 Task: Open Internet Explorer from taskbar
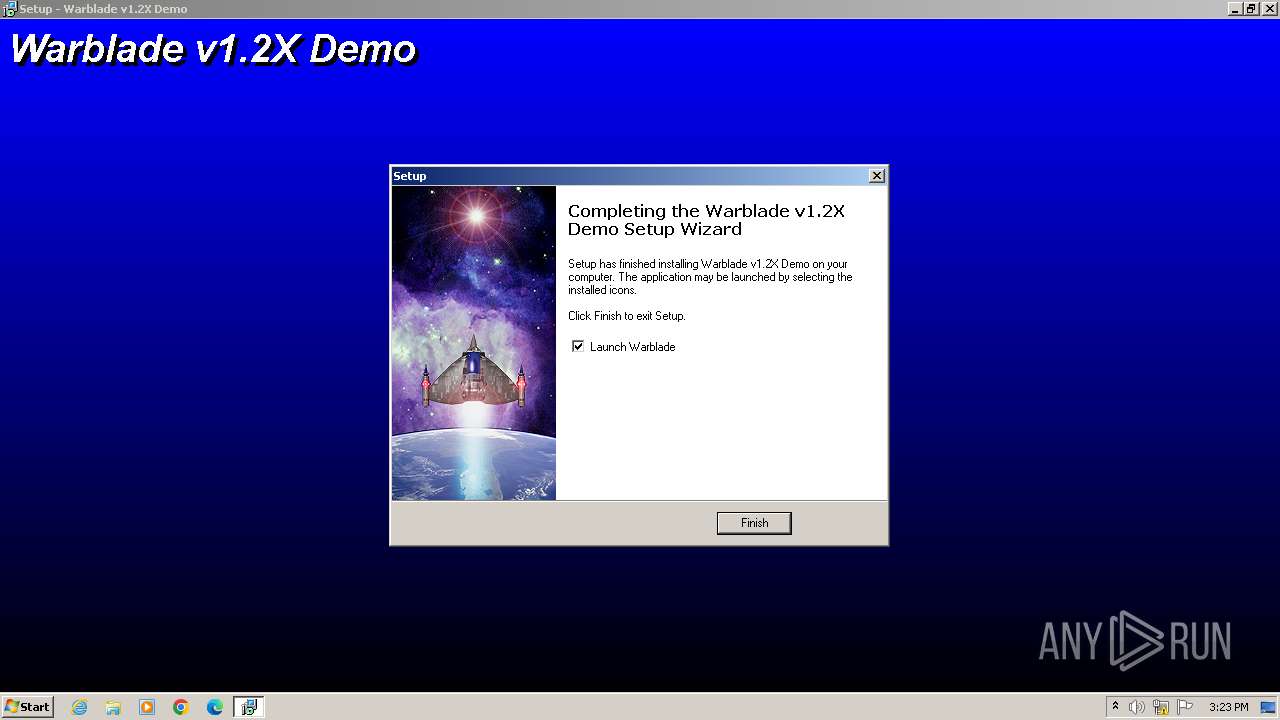(x=80, y=707)
